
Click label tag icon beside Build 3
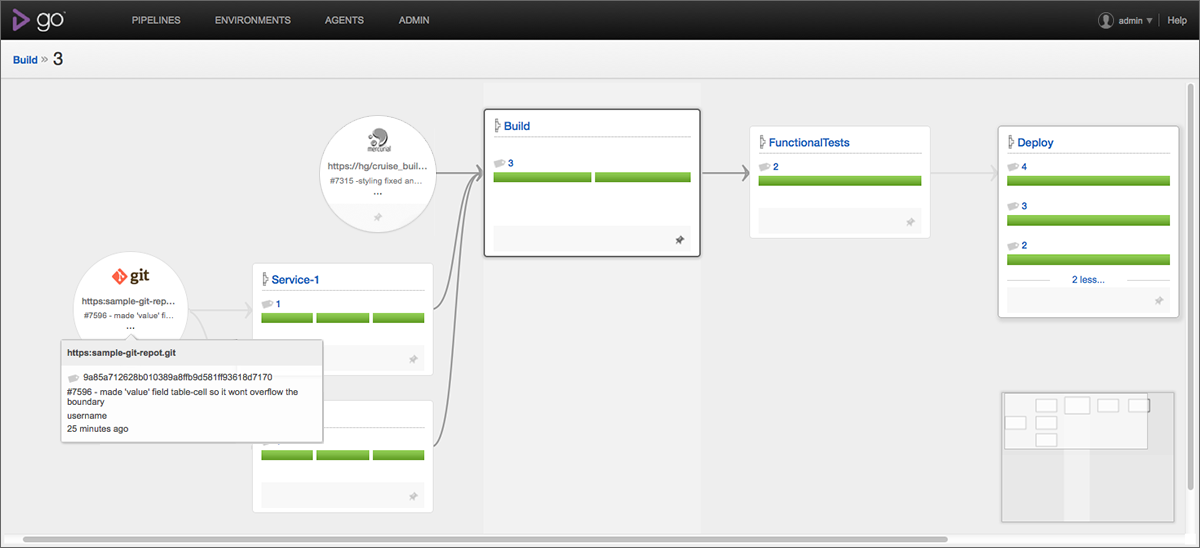point(500,163)
